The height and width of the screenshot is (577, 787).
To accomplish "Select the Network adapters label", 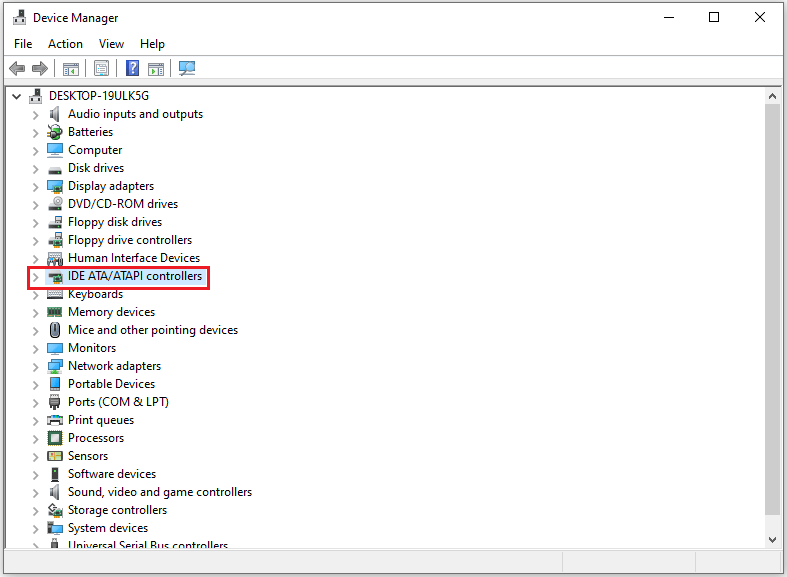I will tap(114, 366).
